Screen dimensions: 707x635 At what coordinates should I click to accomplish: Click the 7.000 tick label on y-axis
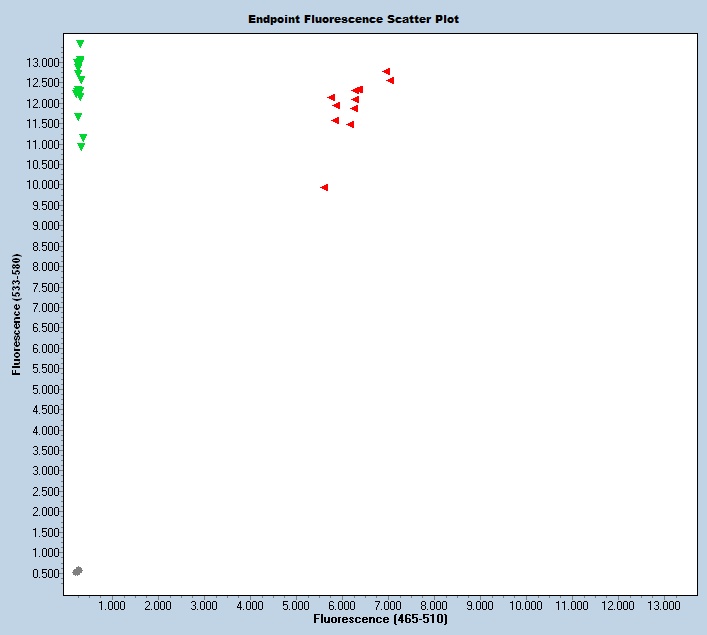tap(45, 307)
